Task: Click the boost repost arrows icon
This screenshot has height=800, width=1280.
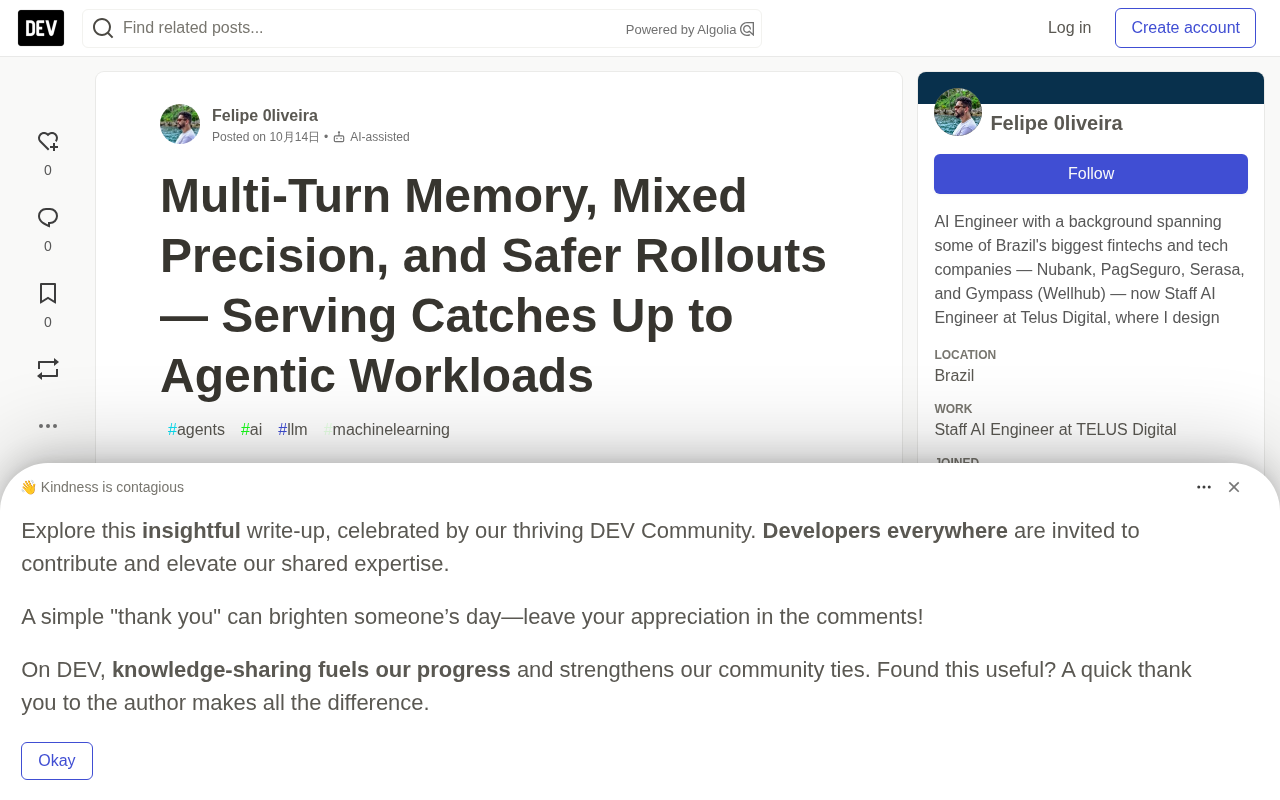Action: (x=48, y=369)
